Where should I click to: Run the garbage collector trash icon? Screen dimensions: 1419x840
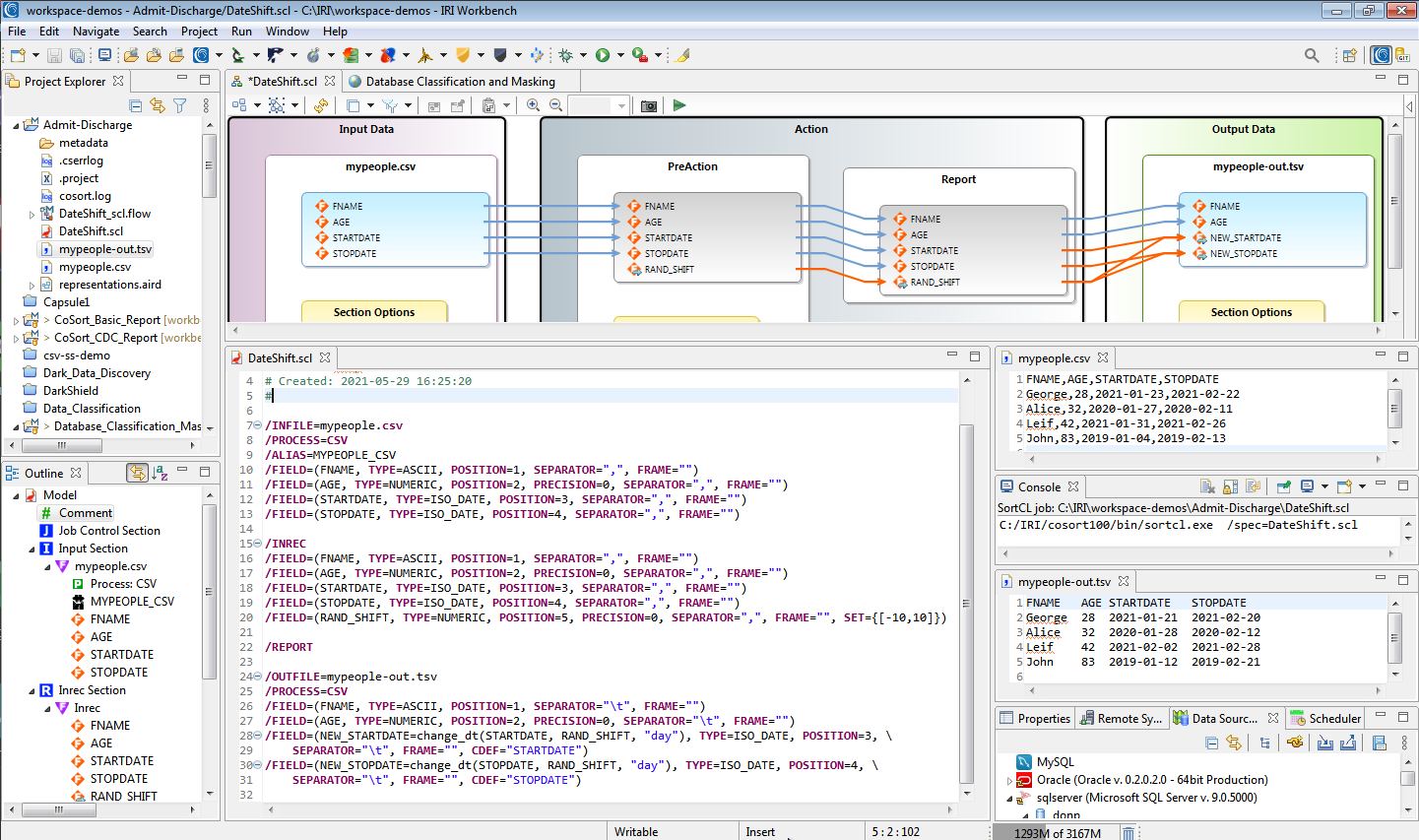coord(1129,833)
